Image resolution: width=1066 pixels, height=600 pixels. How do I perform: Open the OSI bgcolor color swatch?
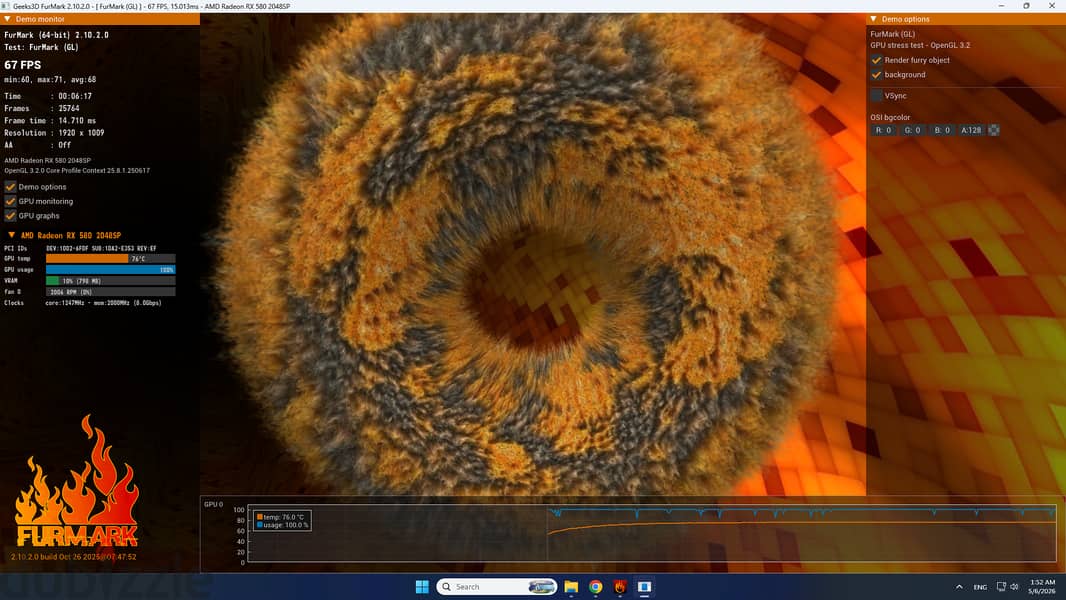pyautogui.click(x=993, y=130)
